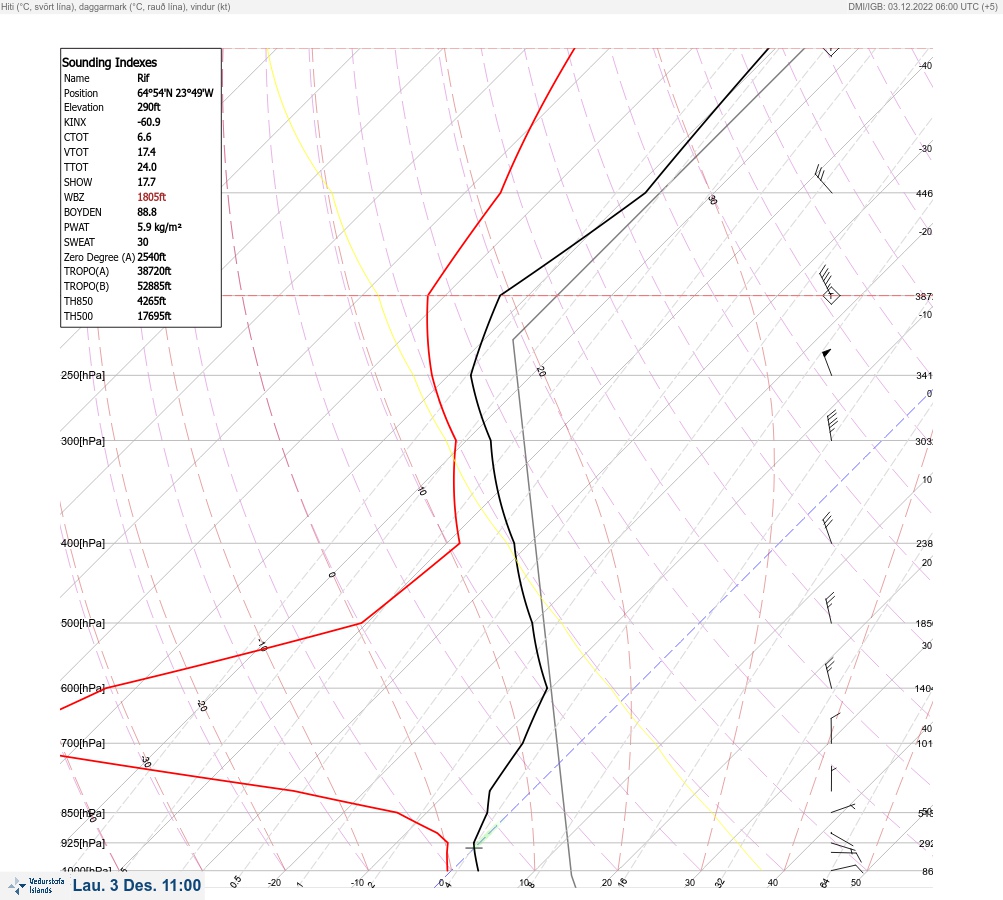Click the TROPO(A) value 38720ft

154,271
